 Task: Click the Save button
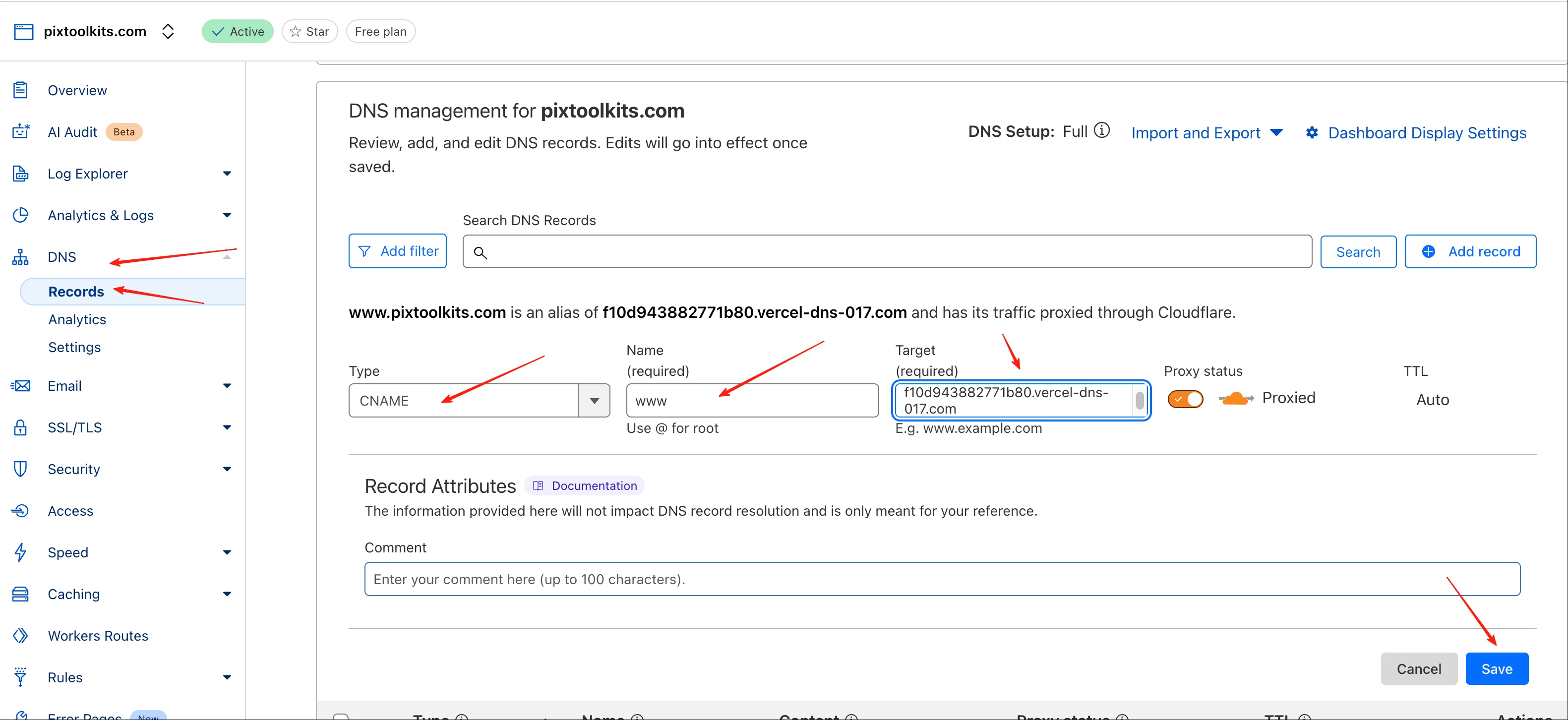tap(1497, 669)
